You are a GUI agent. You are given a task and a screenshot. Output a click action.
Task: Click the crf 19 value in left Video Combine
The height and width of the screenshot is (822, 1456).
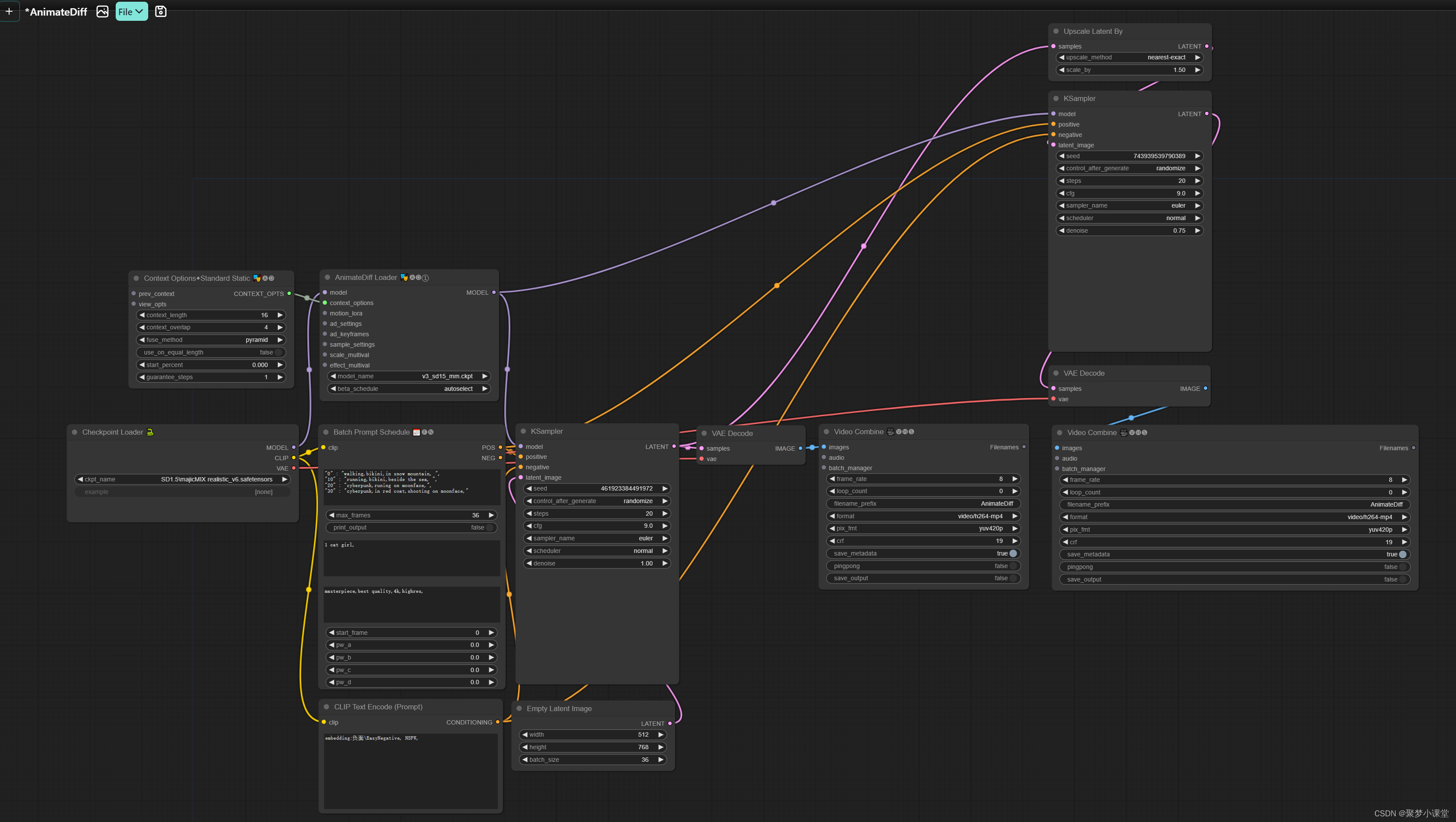tap(923, 541)
